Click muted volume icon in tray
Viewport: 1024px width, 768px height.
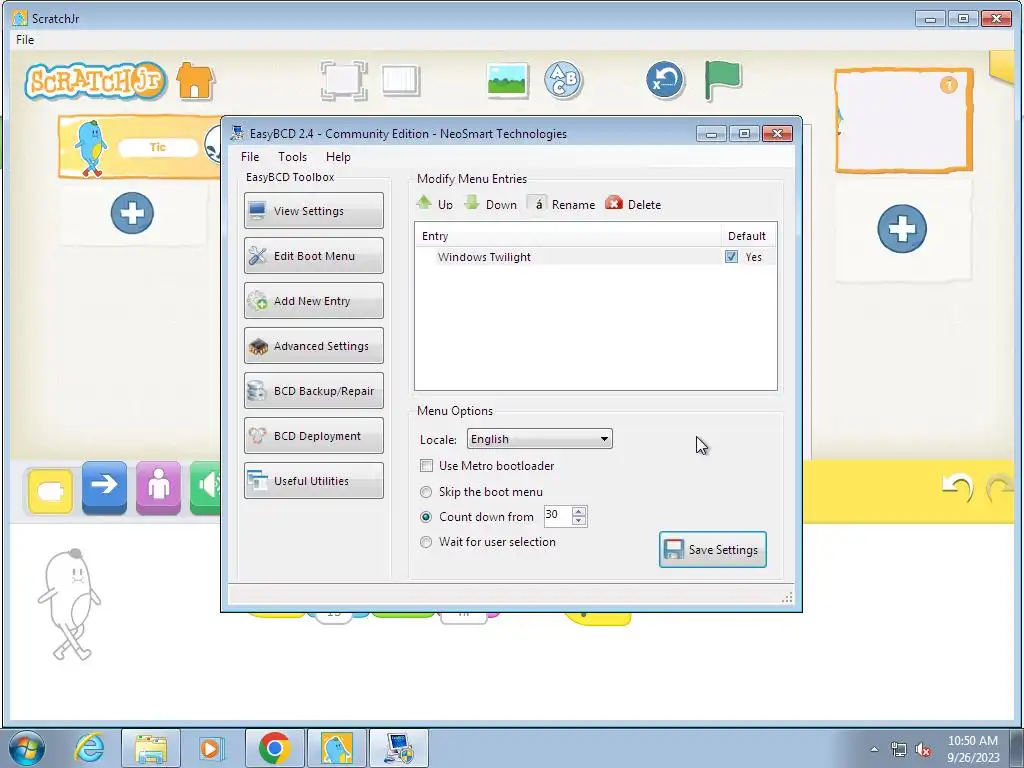[x=923, y=749]
